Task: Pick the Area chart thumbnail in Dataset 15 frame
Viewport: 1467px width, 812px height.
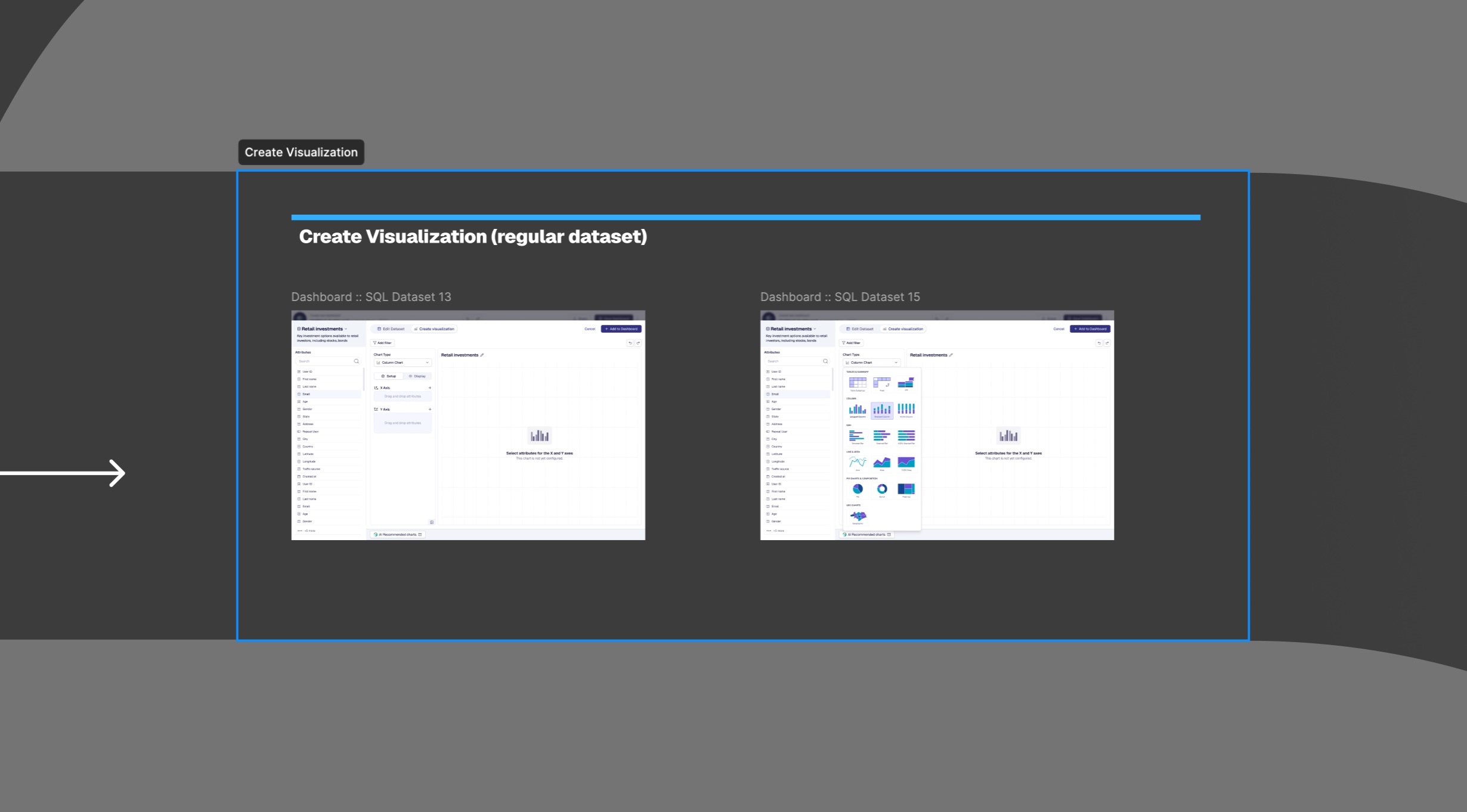Action: point(882,464)
